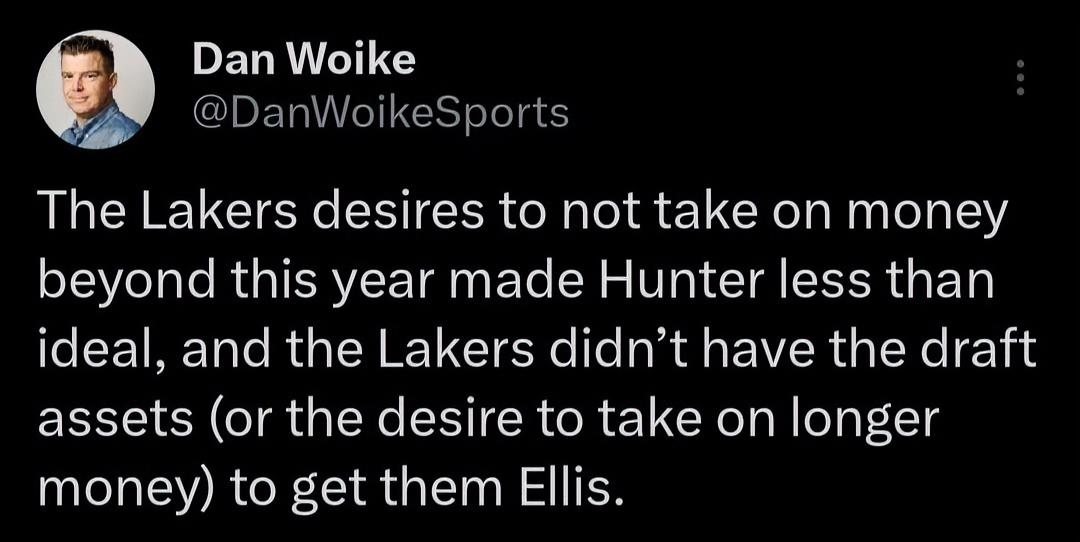
Task: Open the Dan Woike display name
Action: 304,61
